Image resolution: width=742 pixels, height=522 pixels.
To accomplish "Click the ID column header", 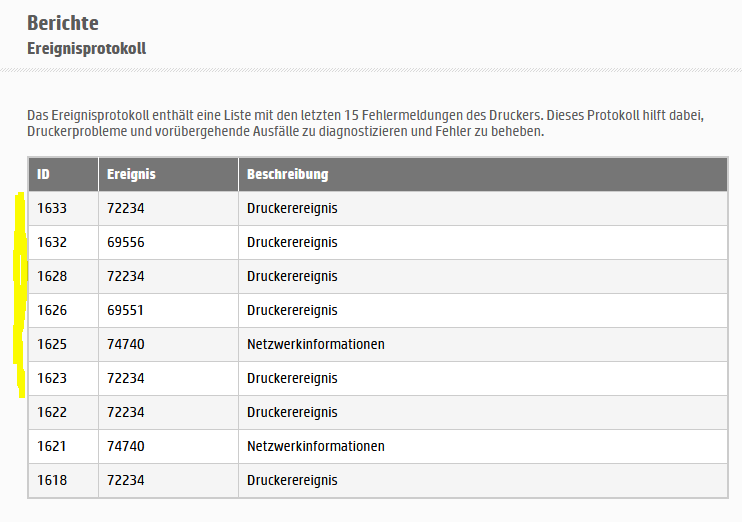I will point(44,175).
